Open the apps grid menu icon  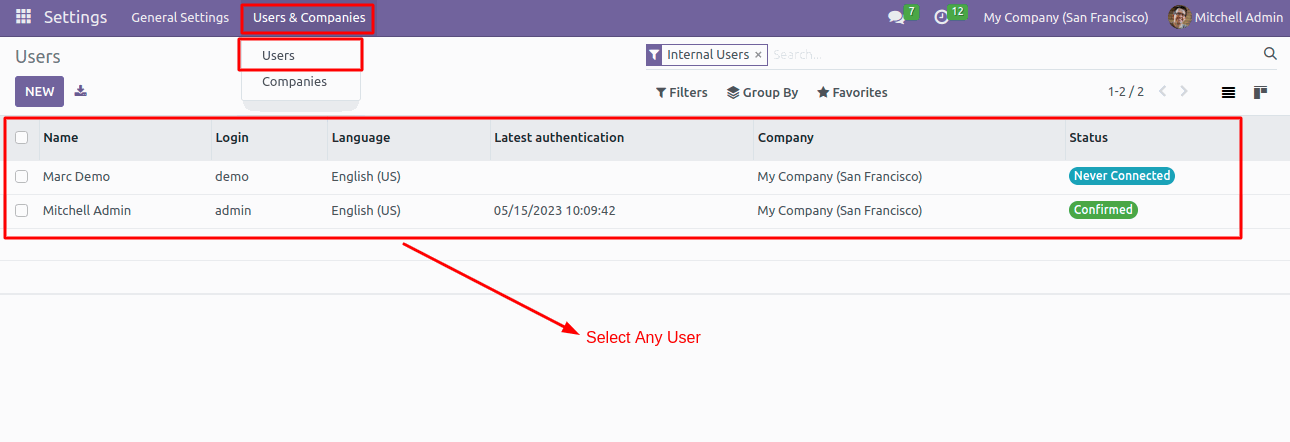[23, 17]
